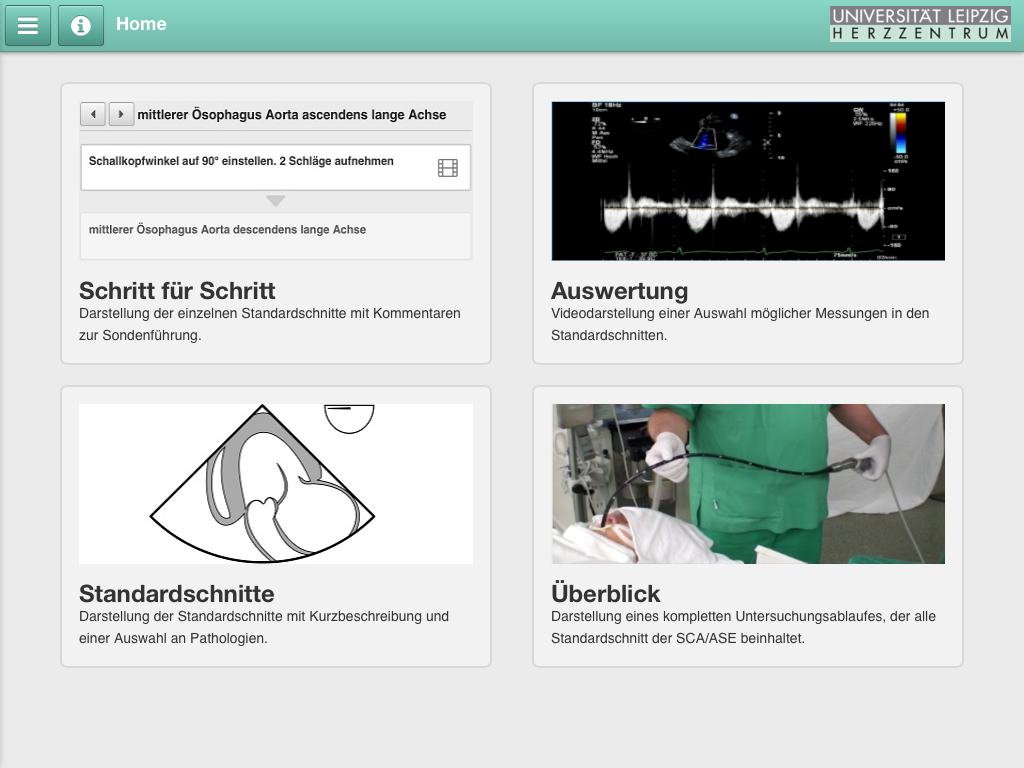Go to previous step arrow
The image size is (1024, 768).
coord(93,114)
